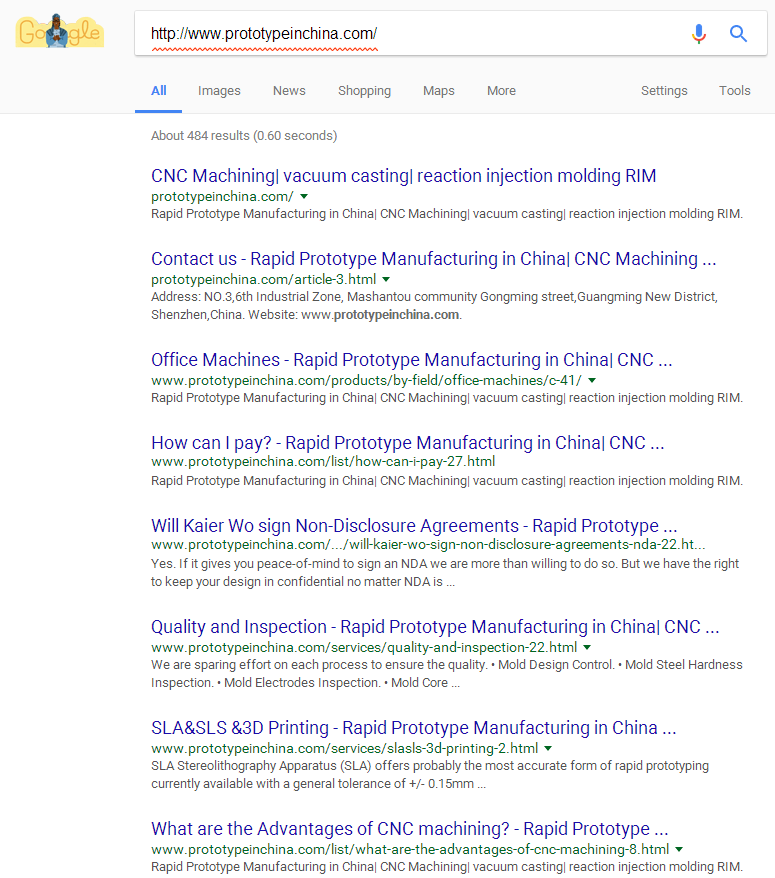Screen dimensions: 775x878
Task: Expand arrow beside advantages-of-cnc-machining-8.html URL
Action: 679,849
